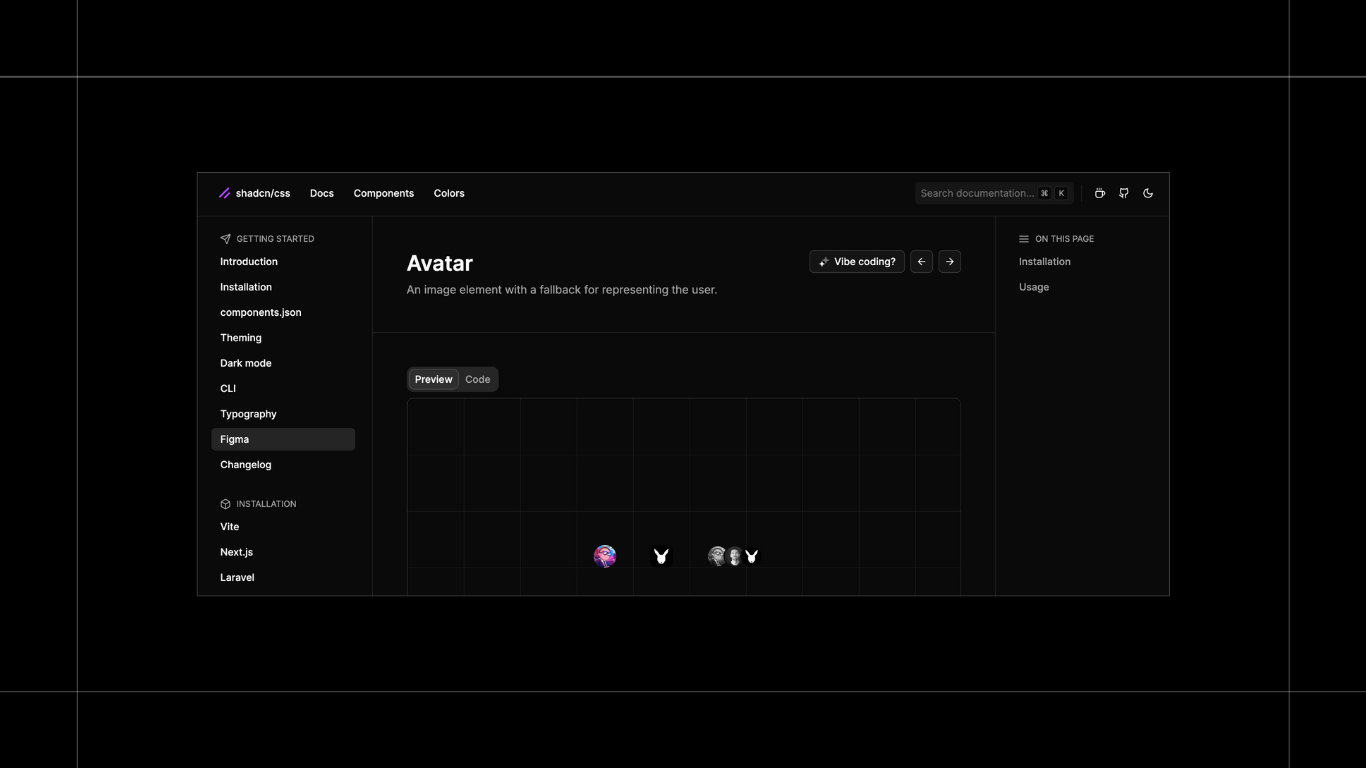Click the shadcn/css logo in the header
1366x768 pixels.
[x=254, y=193]
